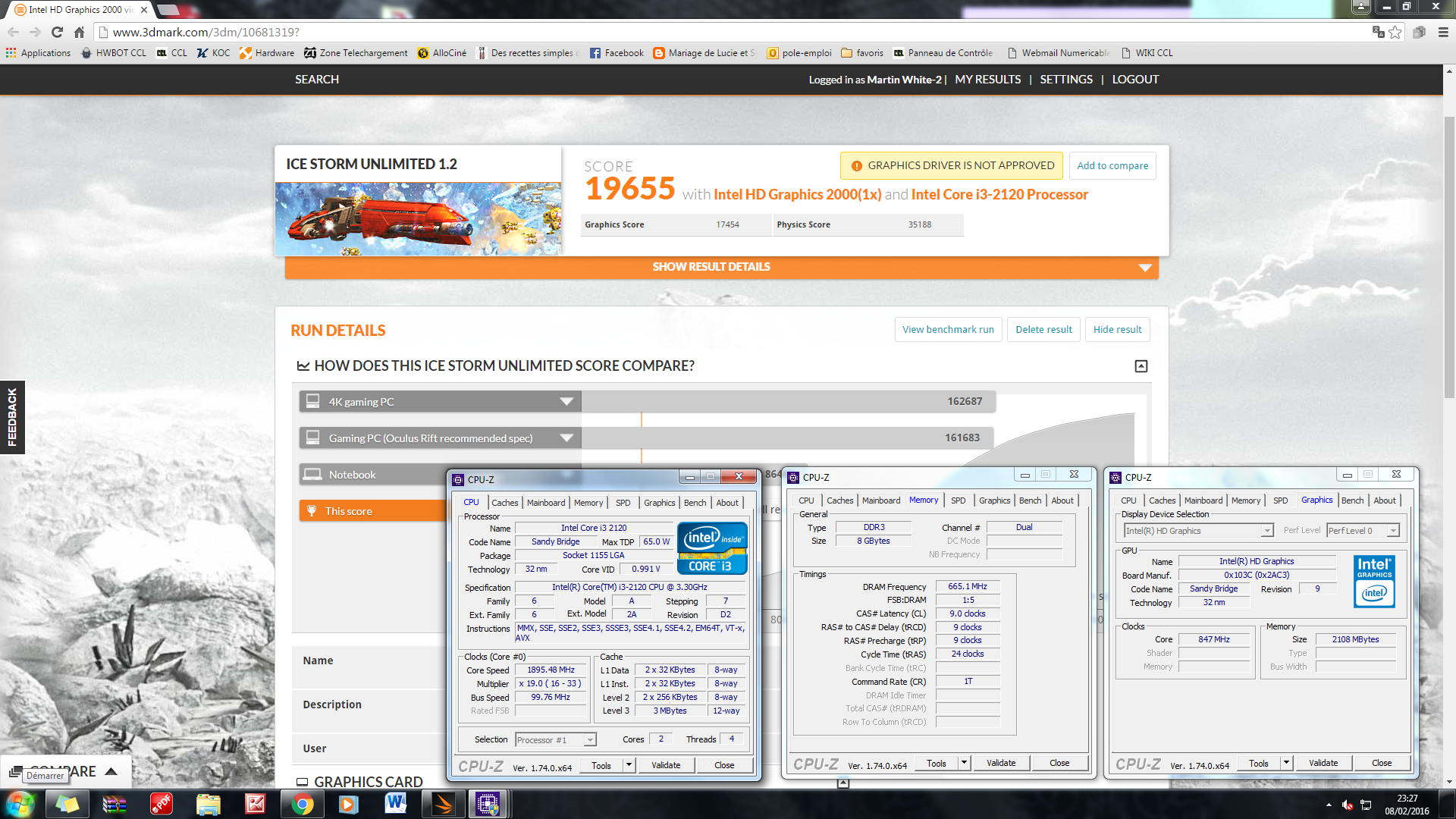Click Close in the Graphics CPU-Z window
The image size is (1456, 819).
click(1382, 763)
